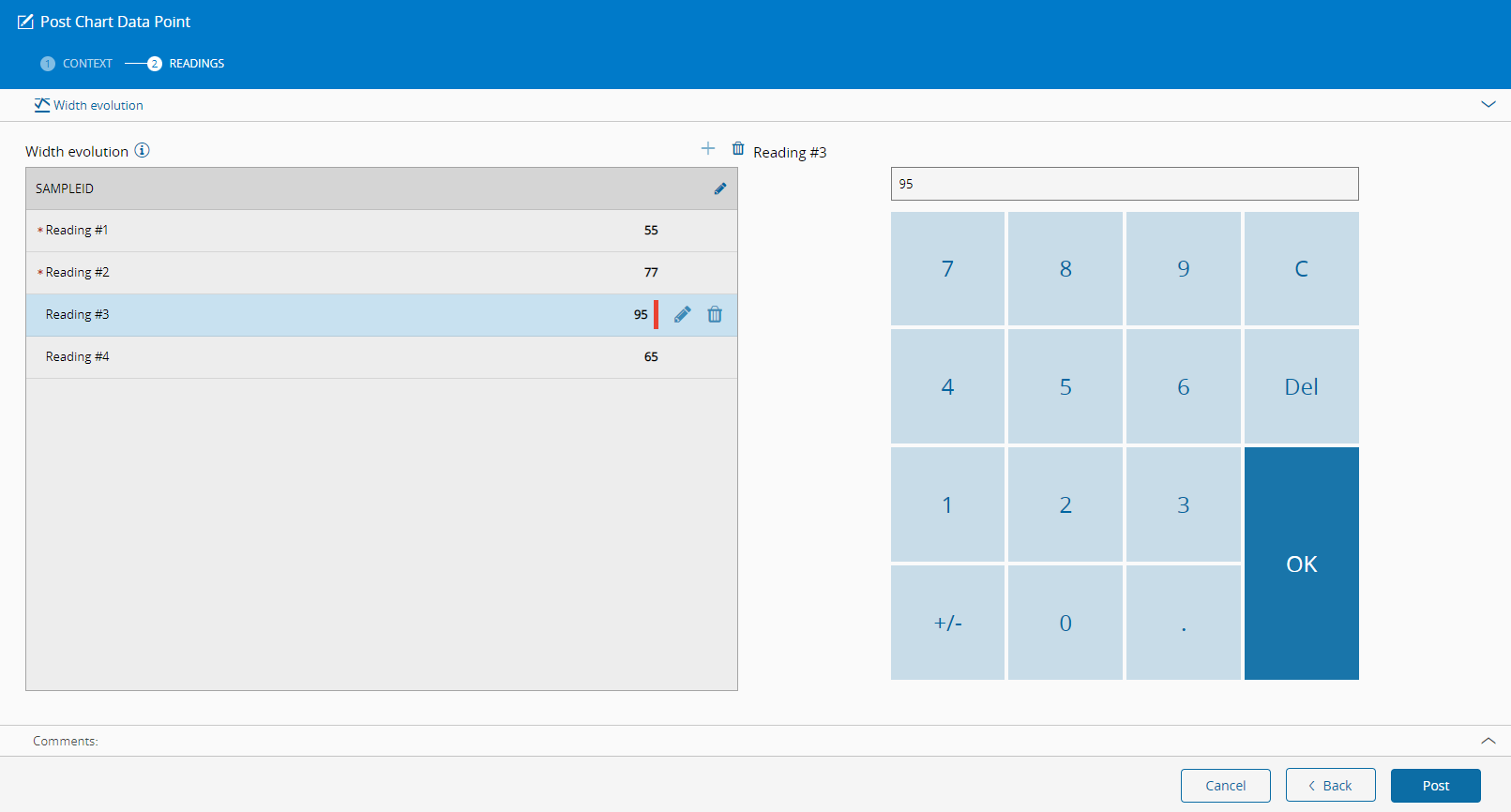
Task: Click the plus icon to add a reading
Action: pyautogui.click(x=708, y=148)
